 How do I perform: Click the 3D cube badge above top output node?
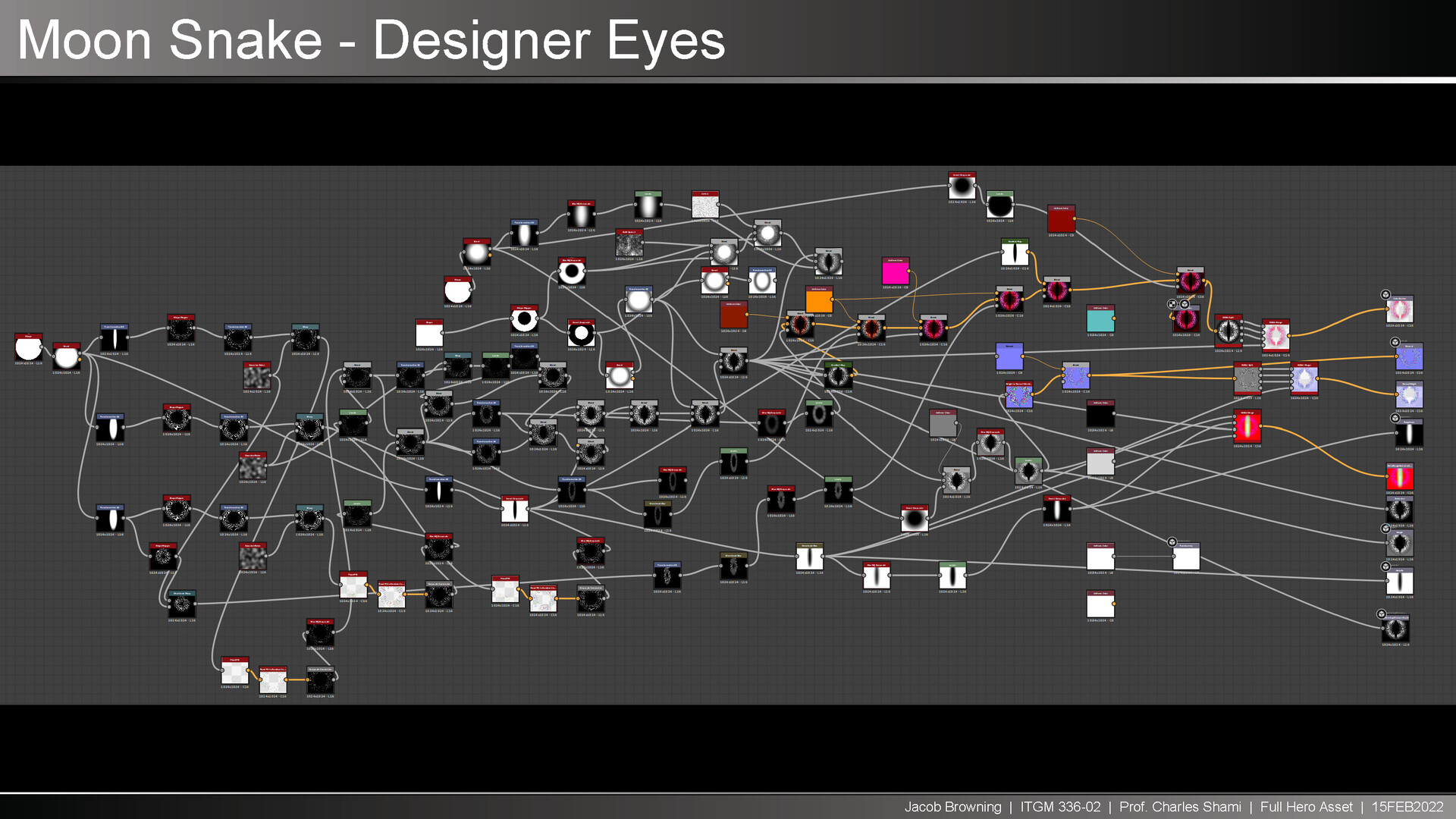tap(1385, 295)
